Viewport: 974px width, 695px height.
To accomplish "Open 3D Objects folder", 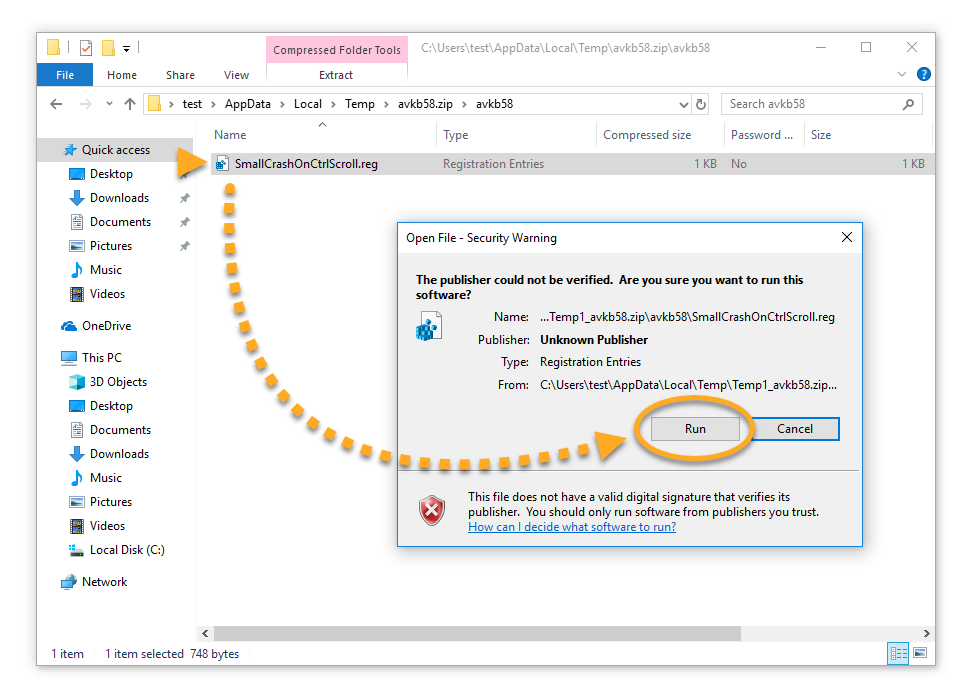I will point(118,382).
